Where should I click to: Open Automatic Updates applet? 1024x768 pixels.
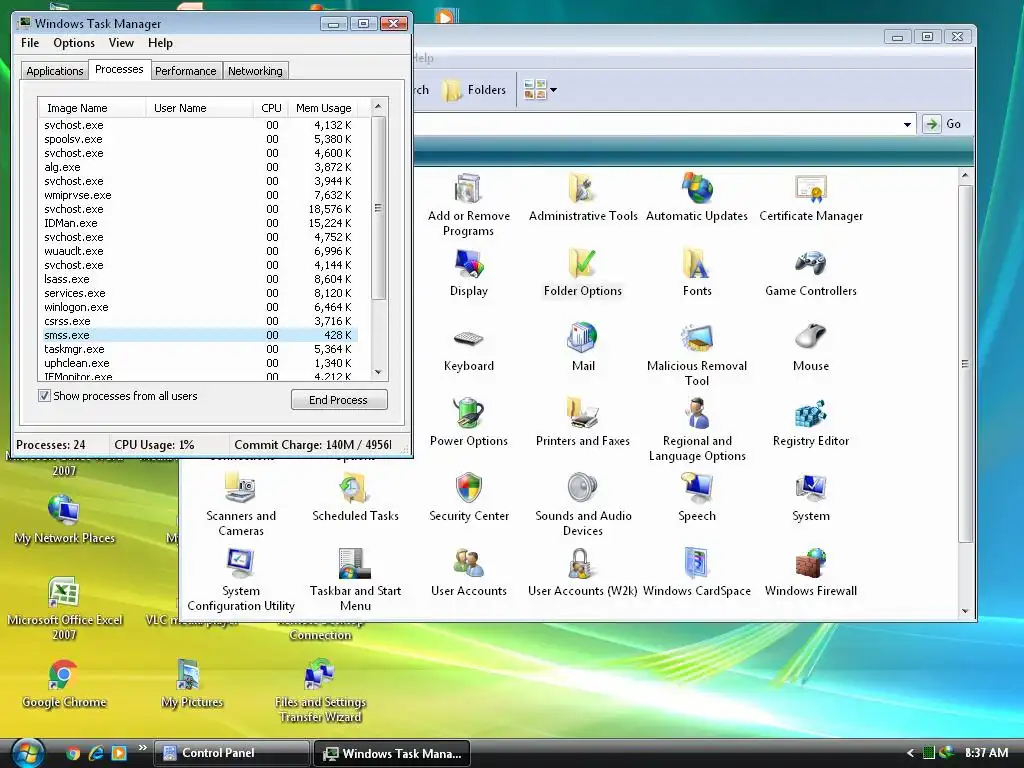coord(697,197)
